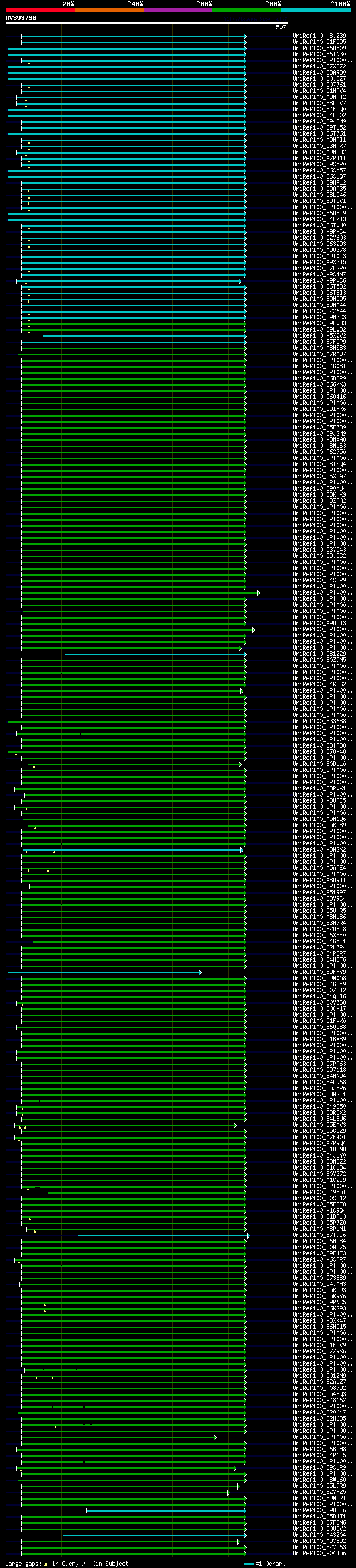Select label UniRef100_P04456
Image resolution: width=356 pixels, height=1568 pixels.
tap(319, 1553)
